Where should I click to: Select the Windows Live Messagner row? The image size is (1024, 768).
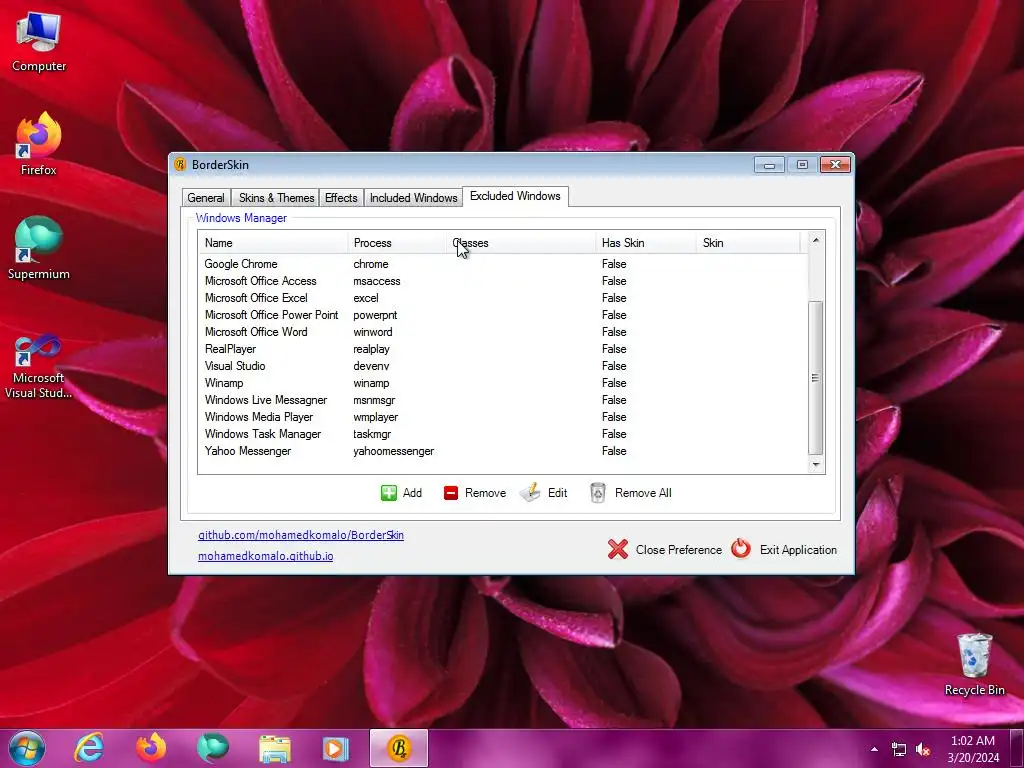click(x=503, y=400)
